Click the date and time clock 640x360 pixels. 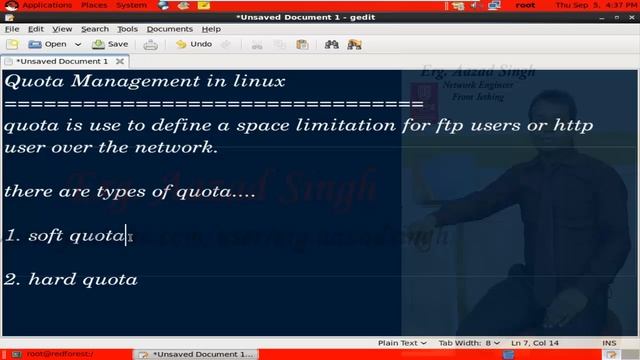[597, 5]
